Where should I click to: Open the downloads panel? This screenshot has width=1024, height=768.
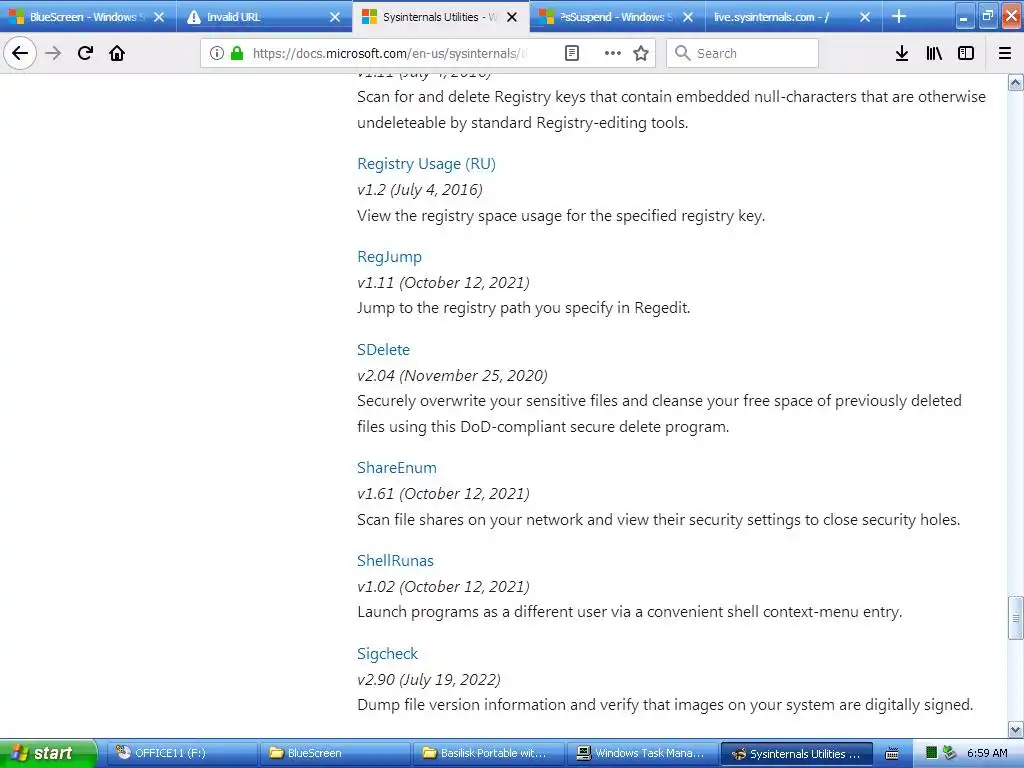click(902, 53)
